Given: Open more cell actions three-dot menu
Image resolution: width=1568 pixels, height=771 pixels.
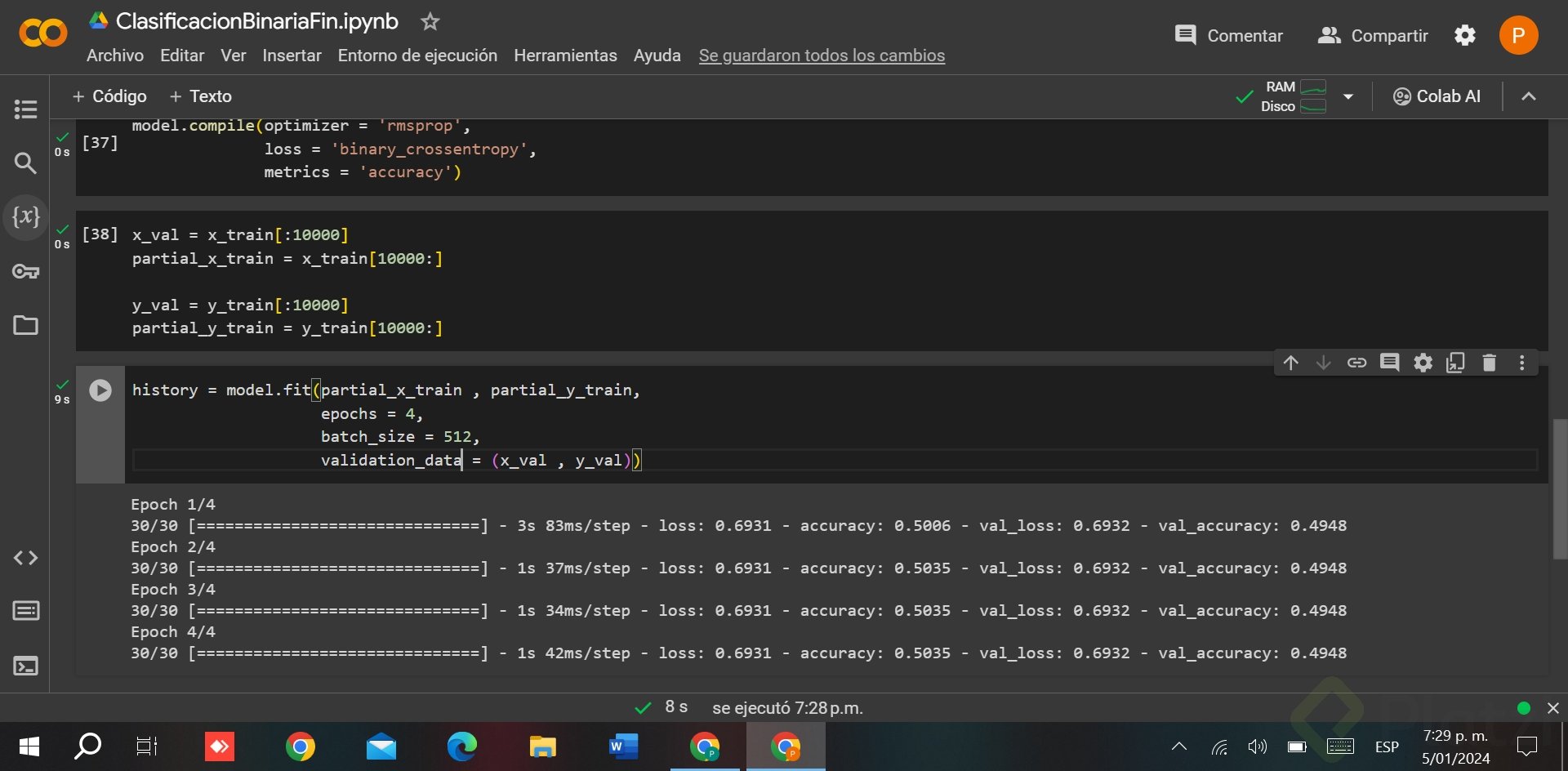Looking at the screenshot, I should [x=1521, y=363].
